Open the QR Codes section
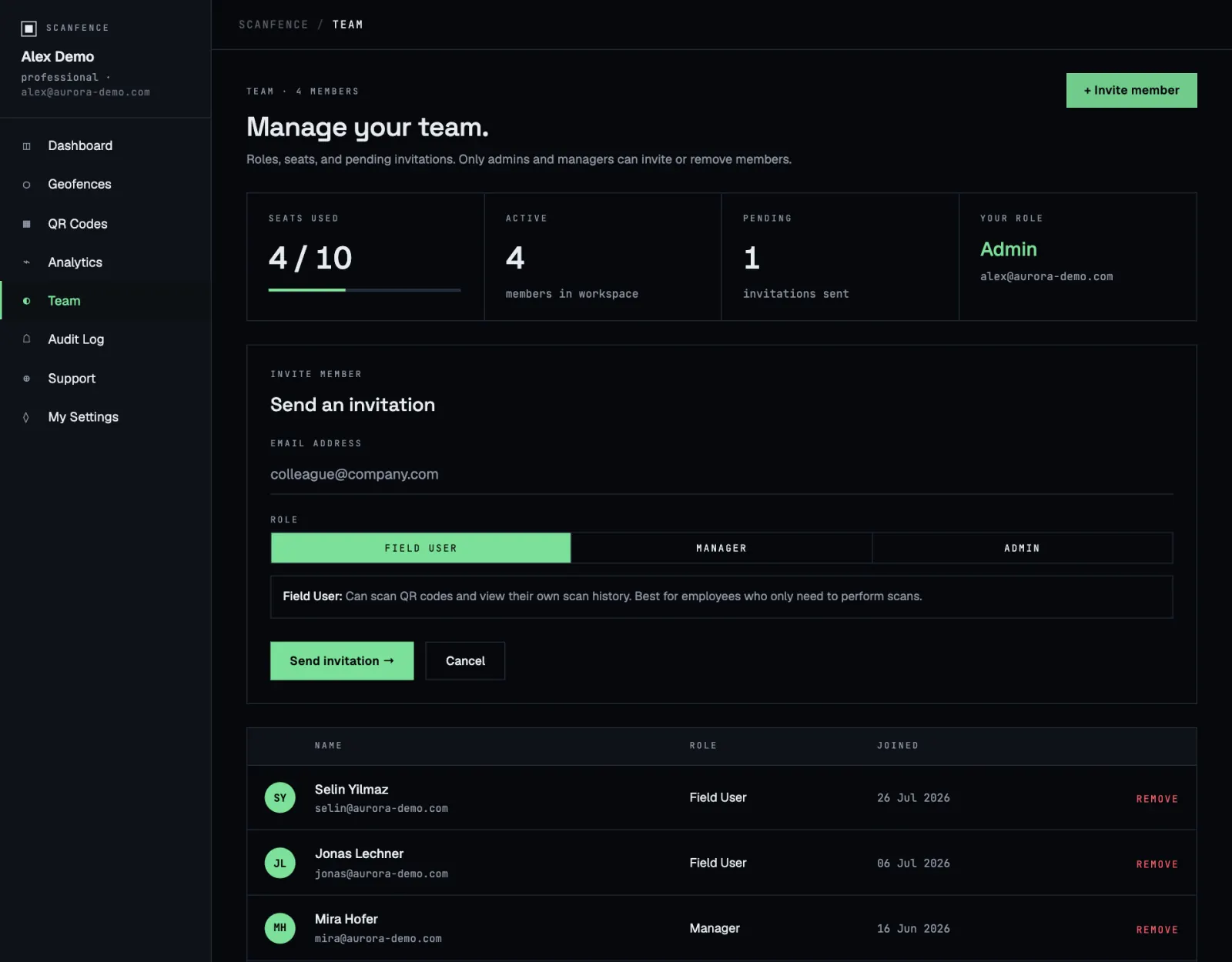This screenshot has height=962, width=1232. [x=105, y=224]
